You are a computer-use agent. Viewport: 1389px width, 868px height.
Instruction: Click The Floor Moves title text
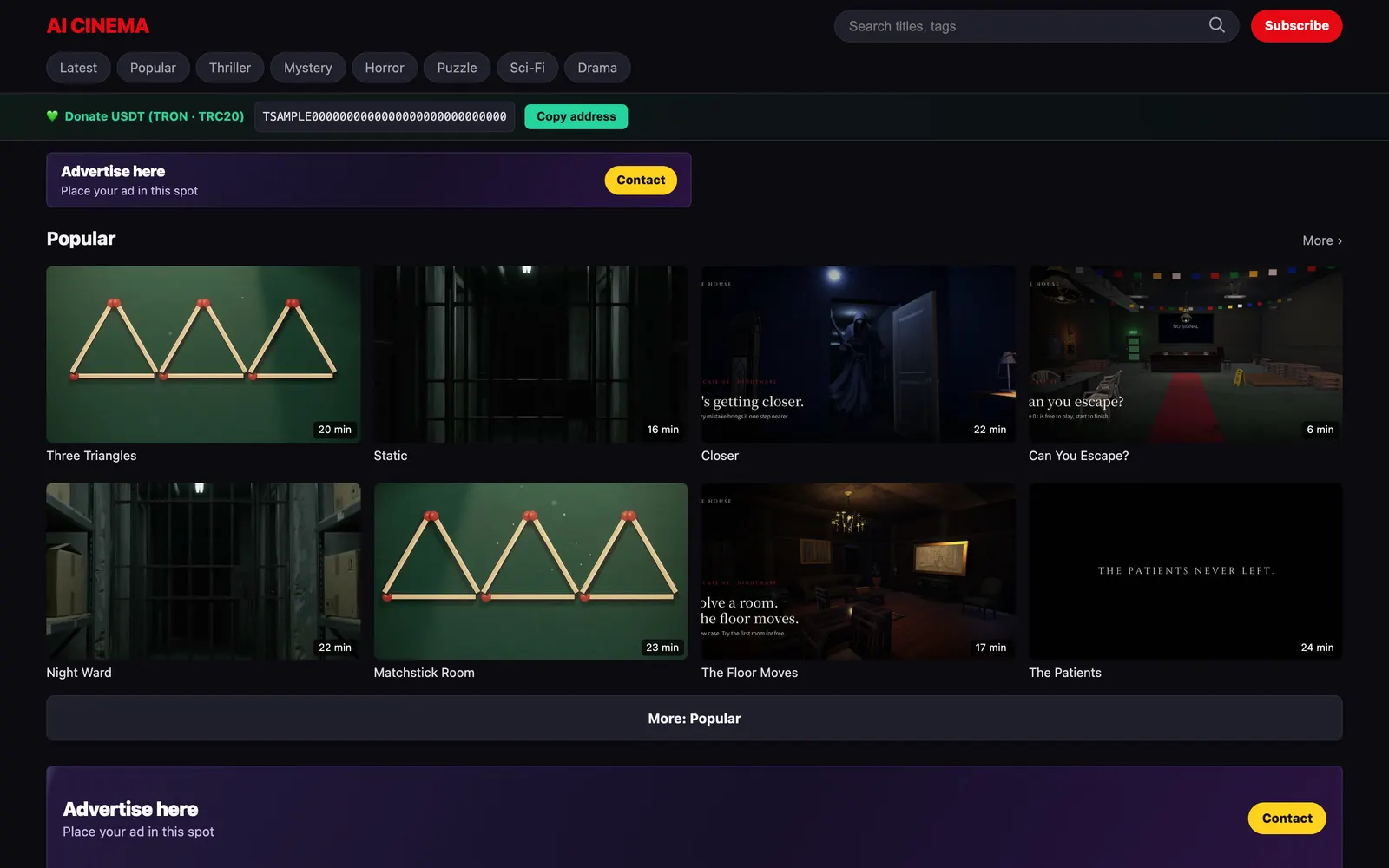pos(749,673)
